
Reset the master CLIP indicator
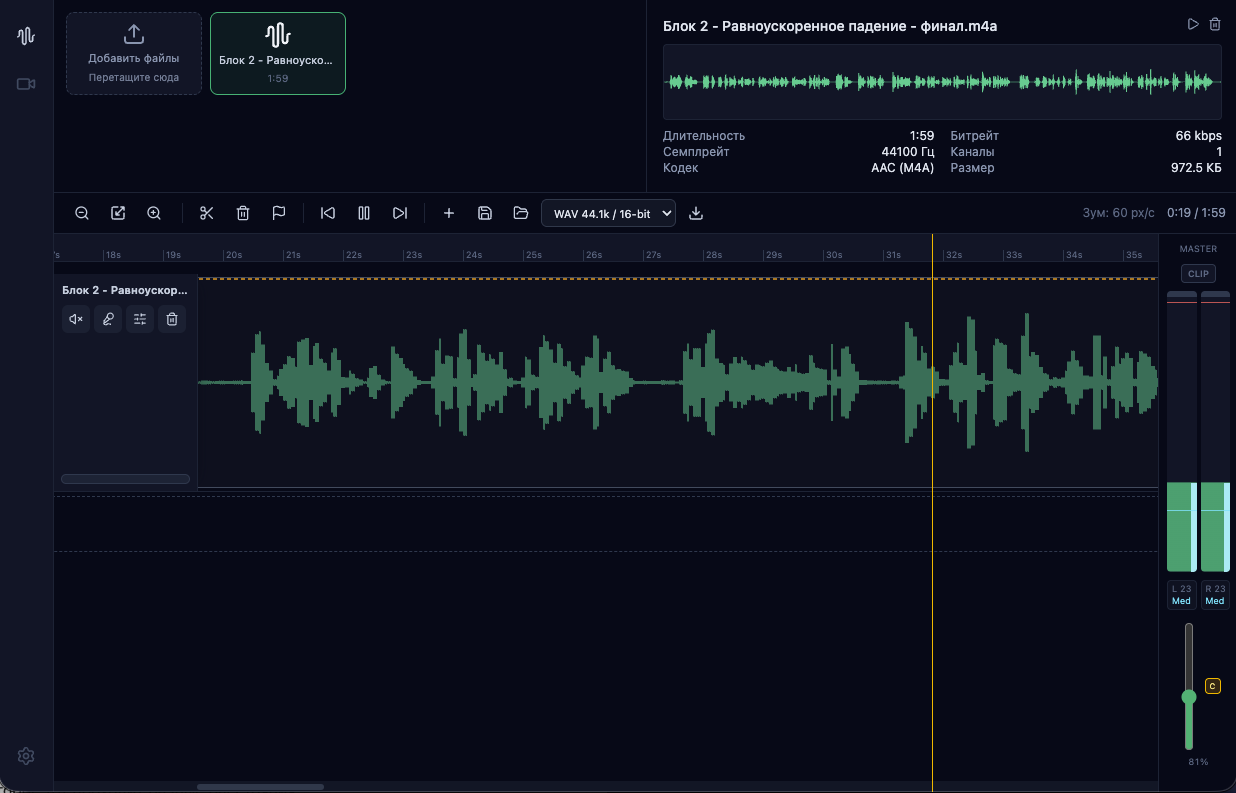pos(1198,273)
